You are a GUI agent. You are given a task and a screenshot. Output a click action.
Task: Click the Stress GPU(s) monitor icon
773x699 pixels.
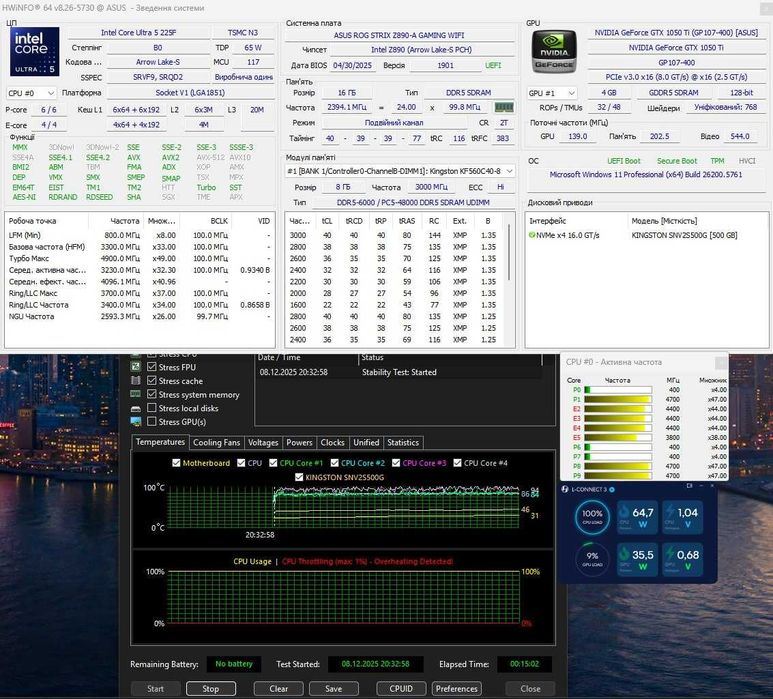136,421
